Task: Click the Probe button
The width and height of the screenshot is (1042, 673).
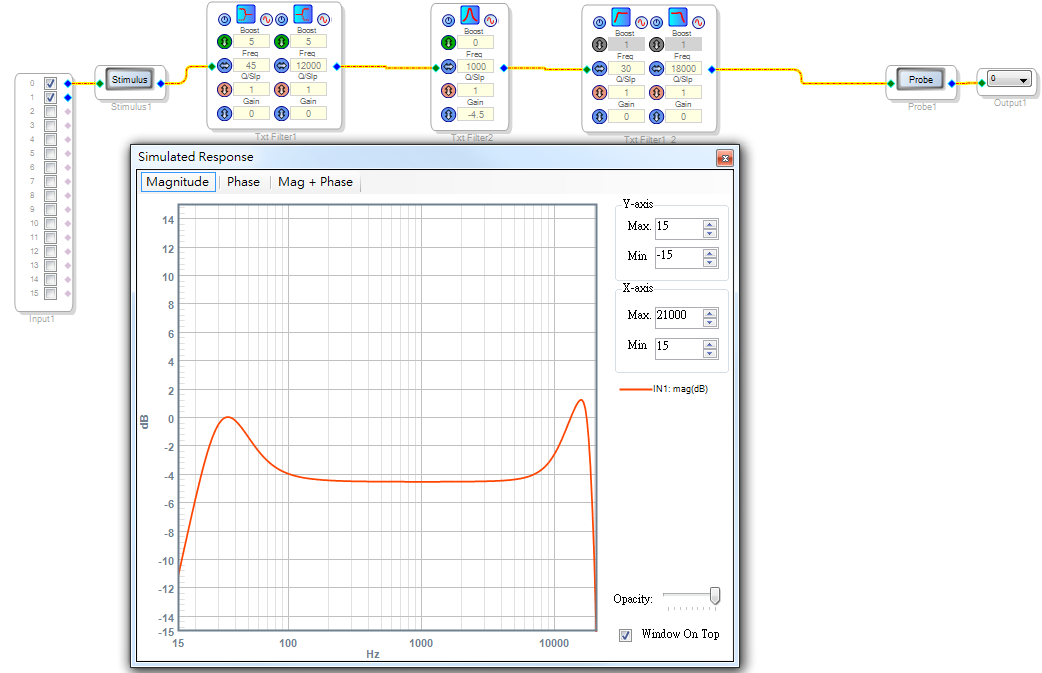Action: pyautogui.click(x=921, y=80)
